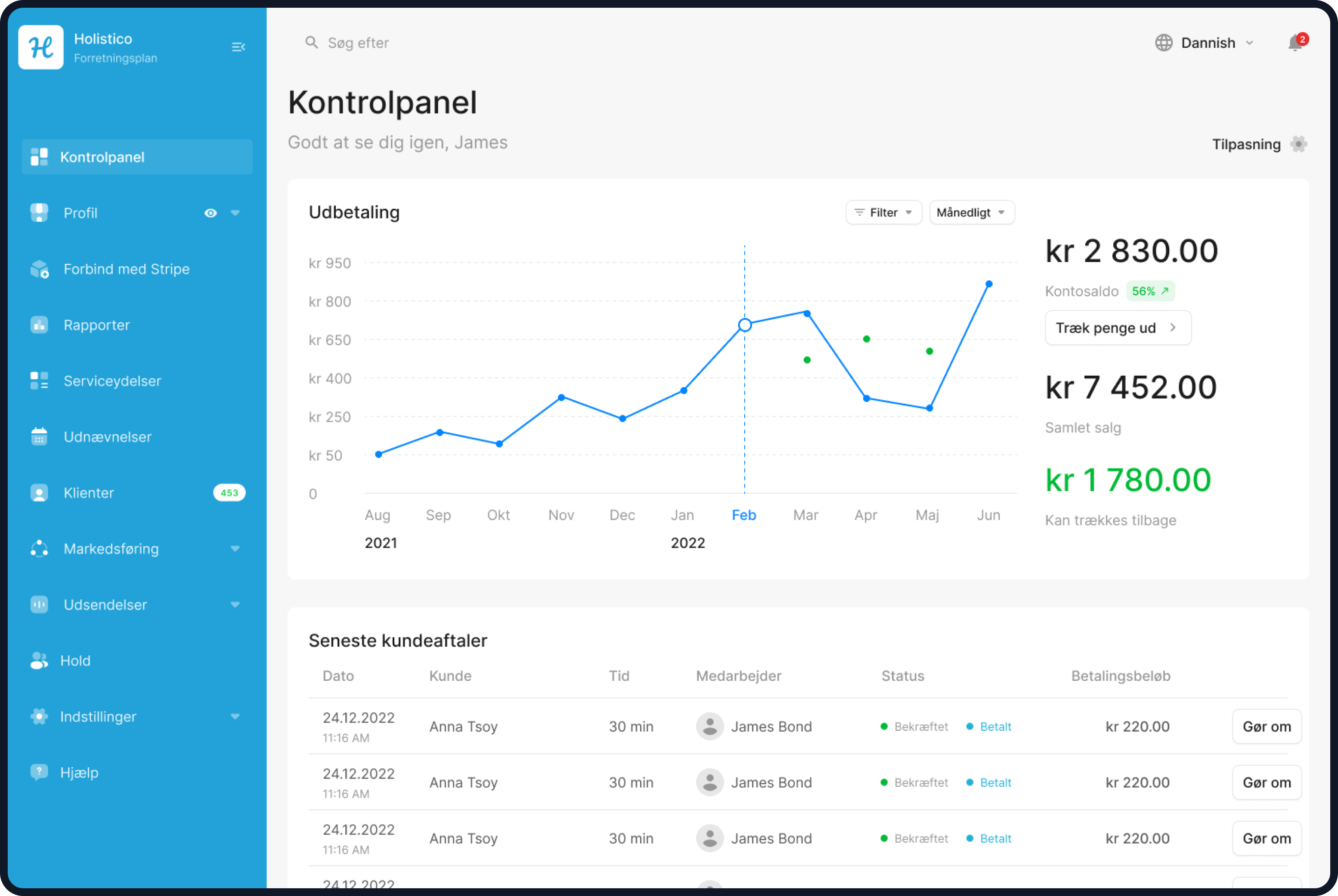Click the Rapporter chart icon

tap(40, 325)
